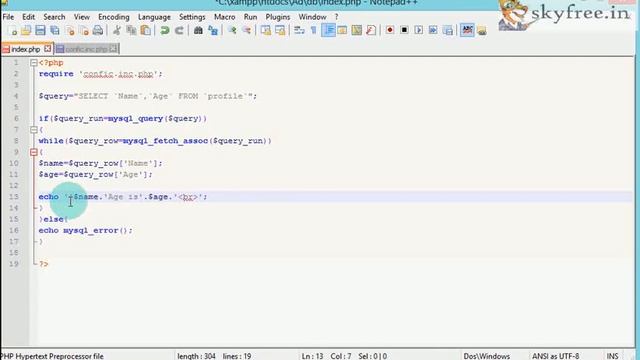The image size is (640, 360).
Task: Close the index.php tab
Action: pyautogui.click(x=47, y=49)
